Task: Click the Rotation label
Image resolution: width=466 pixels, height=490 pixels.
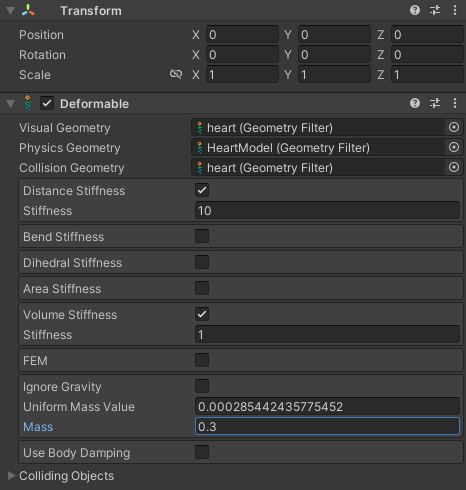Action: point(42,55)
